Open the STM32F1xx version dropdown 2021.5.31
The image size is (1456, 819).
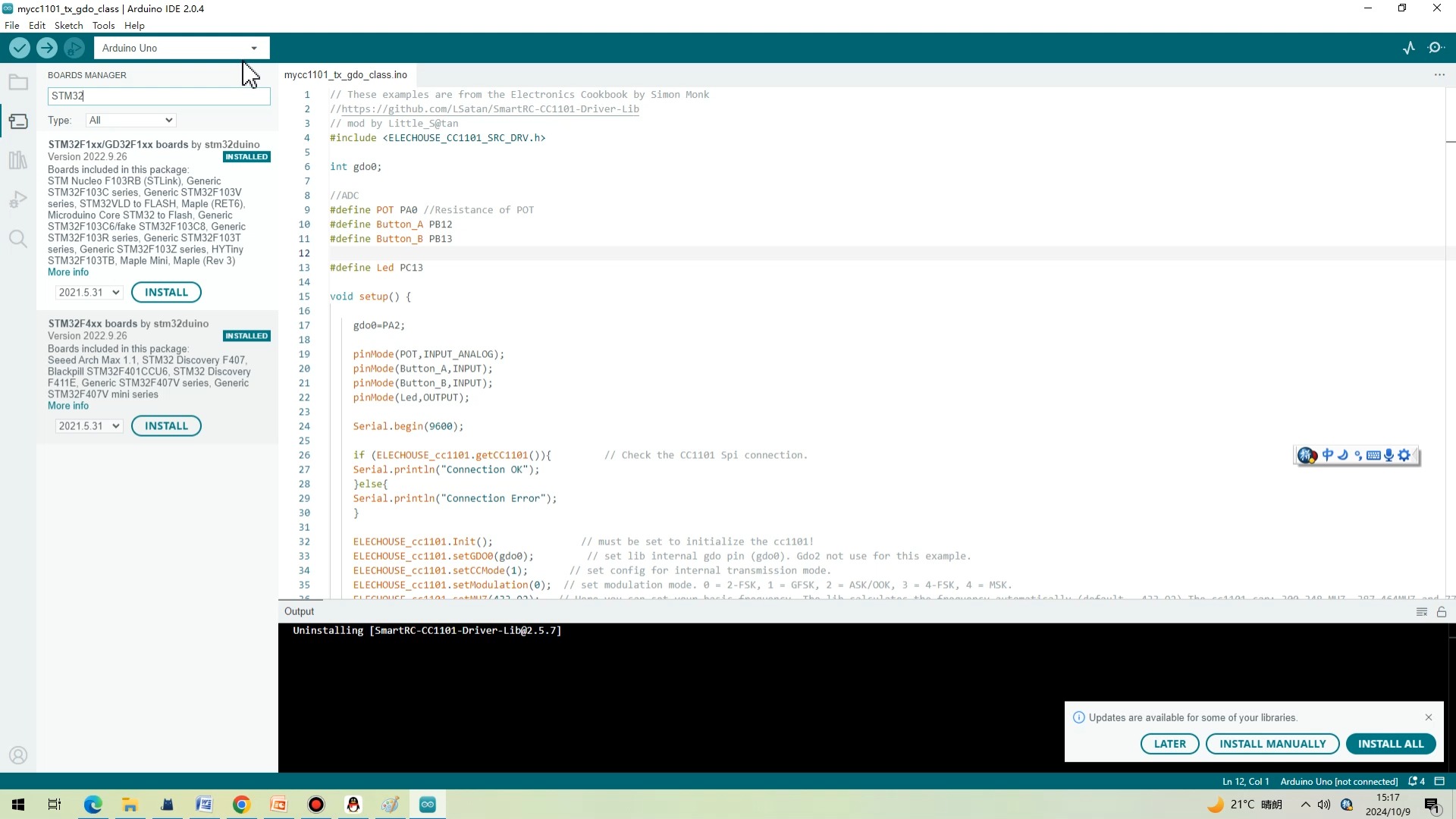pyautogui.click(x=88, y=292)
